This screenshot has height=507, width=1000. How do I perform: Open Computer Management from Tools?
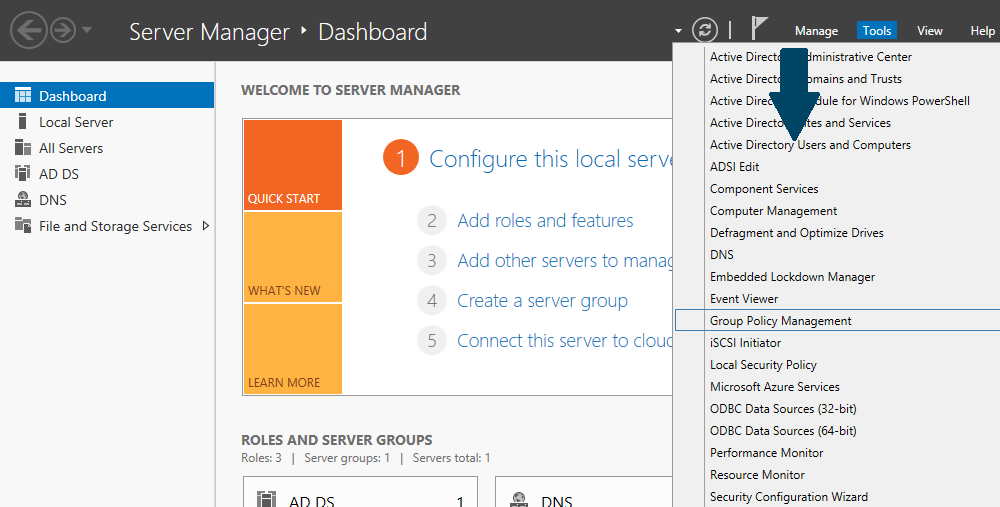(774, 211)
